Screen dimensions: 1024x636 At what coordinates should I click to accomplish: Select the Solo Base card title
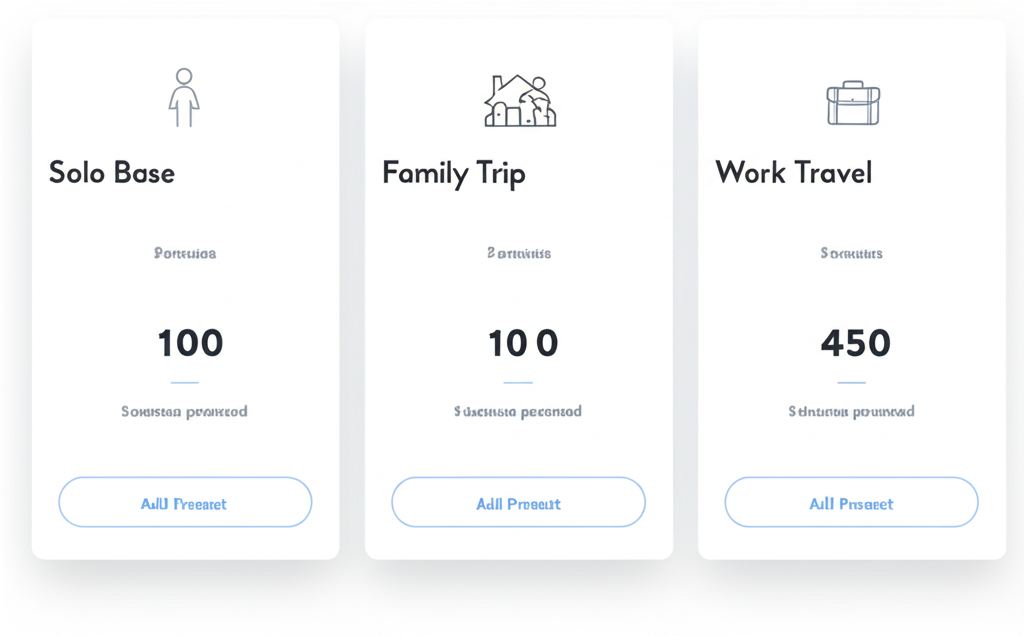pyautogui.click(x=112, y=173)
